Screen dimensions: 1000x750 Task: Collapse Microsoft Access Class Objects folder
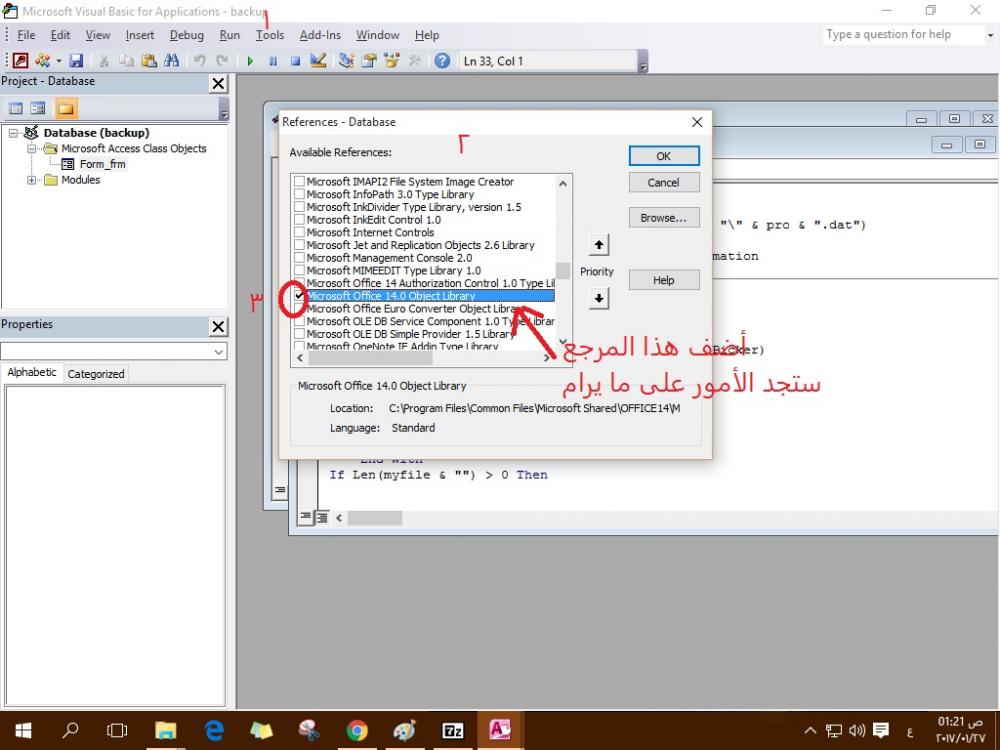pyautogui.click(x=31, y=149)
